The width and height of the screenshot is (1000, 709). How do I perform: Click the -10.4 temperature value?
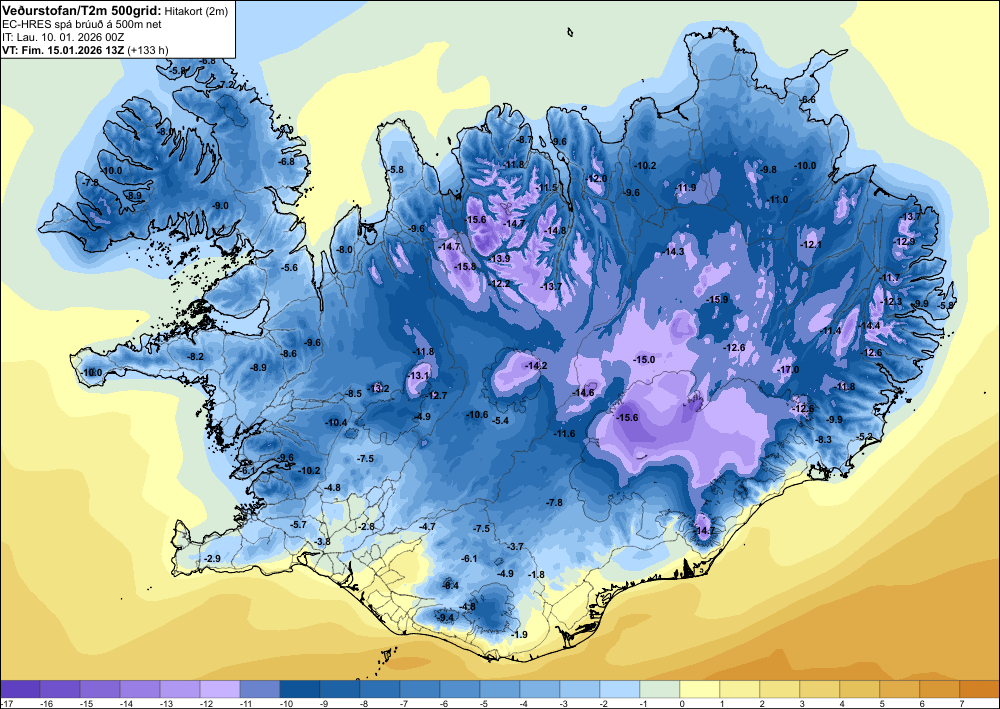pyautogui.click(x=336, y=423)
